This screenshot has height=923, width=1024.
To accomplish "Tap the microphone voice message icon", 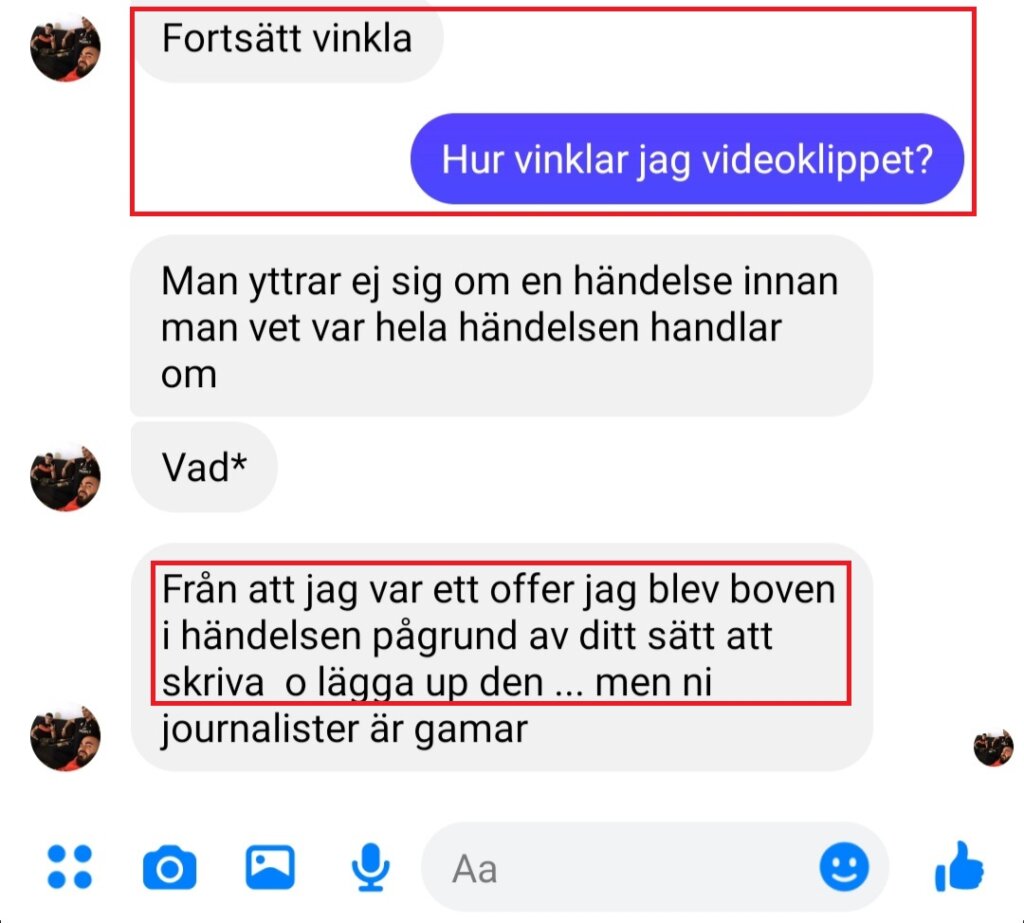I will 370,867.
